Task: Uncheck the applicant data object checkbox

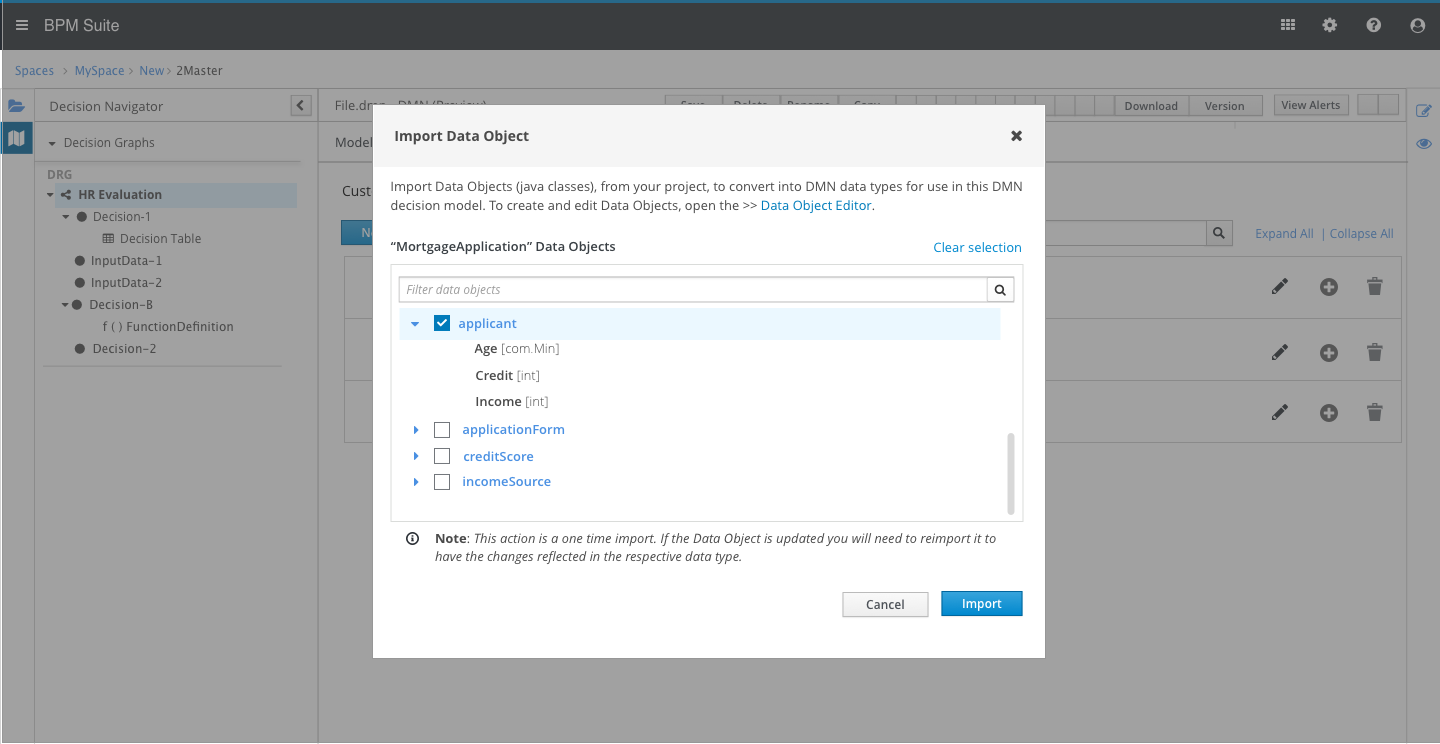Action: 442,323
